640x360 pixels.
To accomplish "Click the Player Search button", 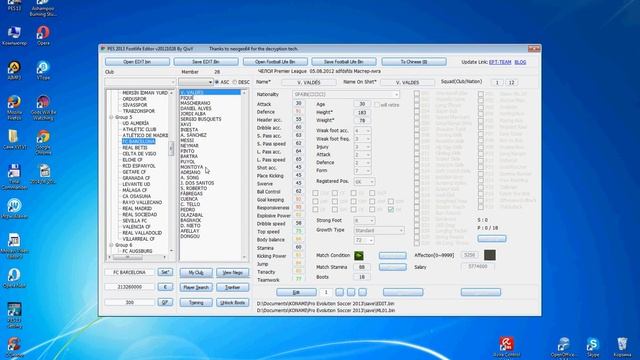I will 196,287.
